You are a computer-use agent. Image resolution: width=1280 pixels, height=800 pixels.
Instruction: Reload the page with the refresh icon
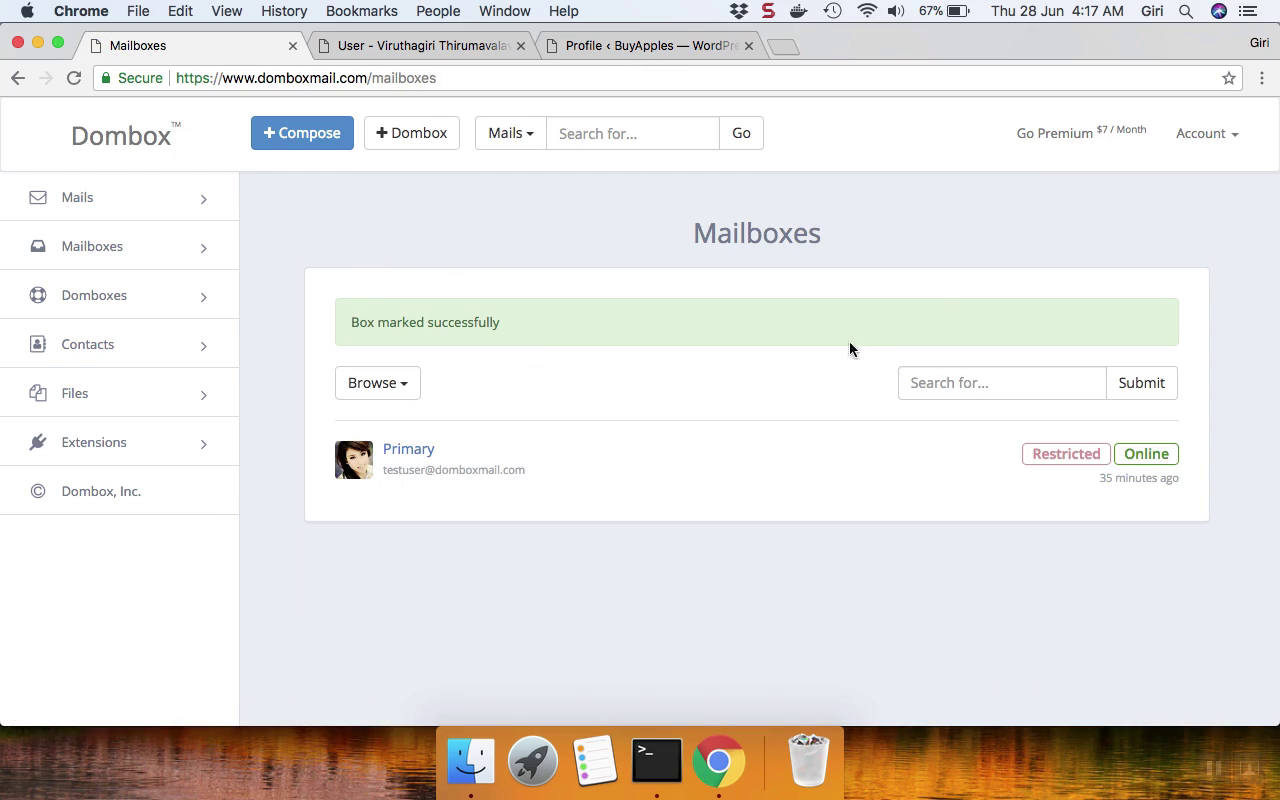click(74, 78)
